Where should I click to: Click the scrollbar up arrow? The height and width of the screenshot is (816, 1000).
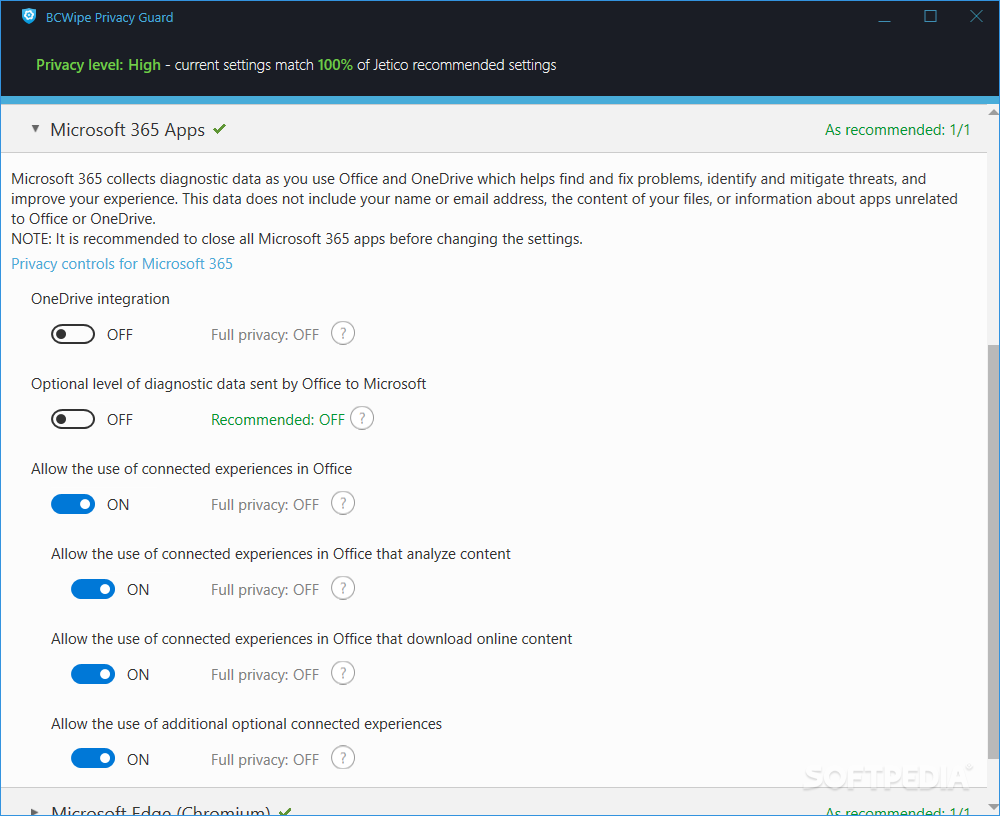click(x=993, y=112)
